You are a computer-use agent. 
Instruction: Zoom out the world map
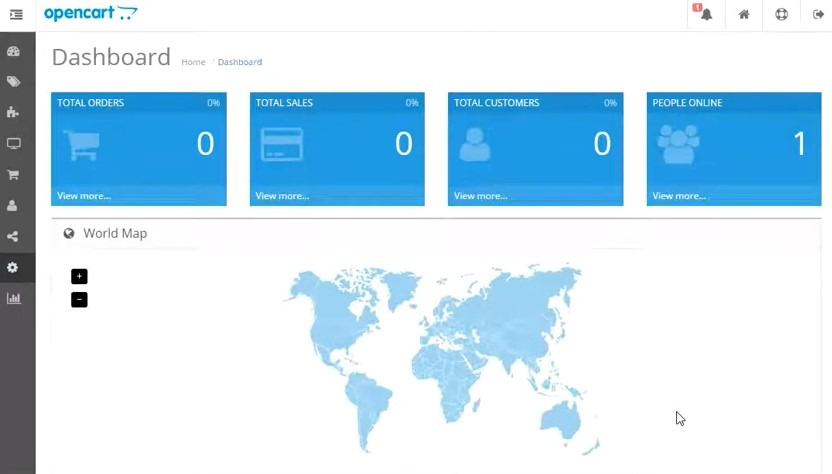pyautogui.click(x=79, y=299)
